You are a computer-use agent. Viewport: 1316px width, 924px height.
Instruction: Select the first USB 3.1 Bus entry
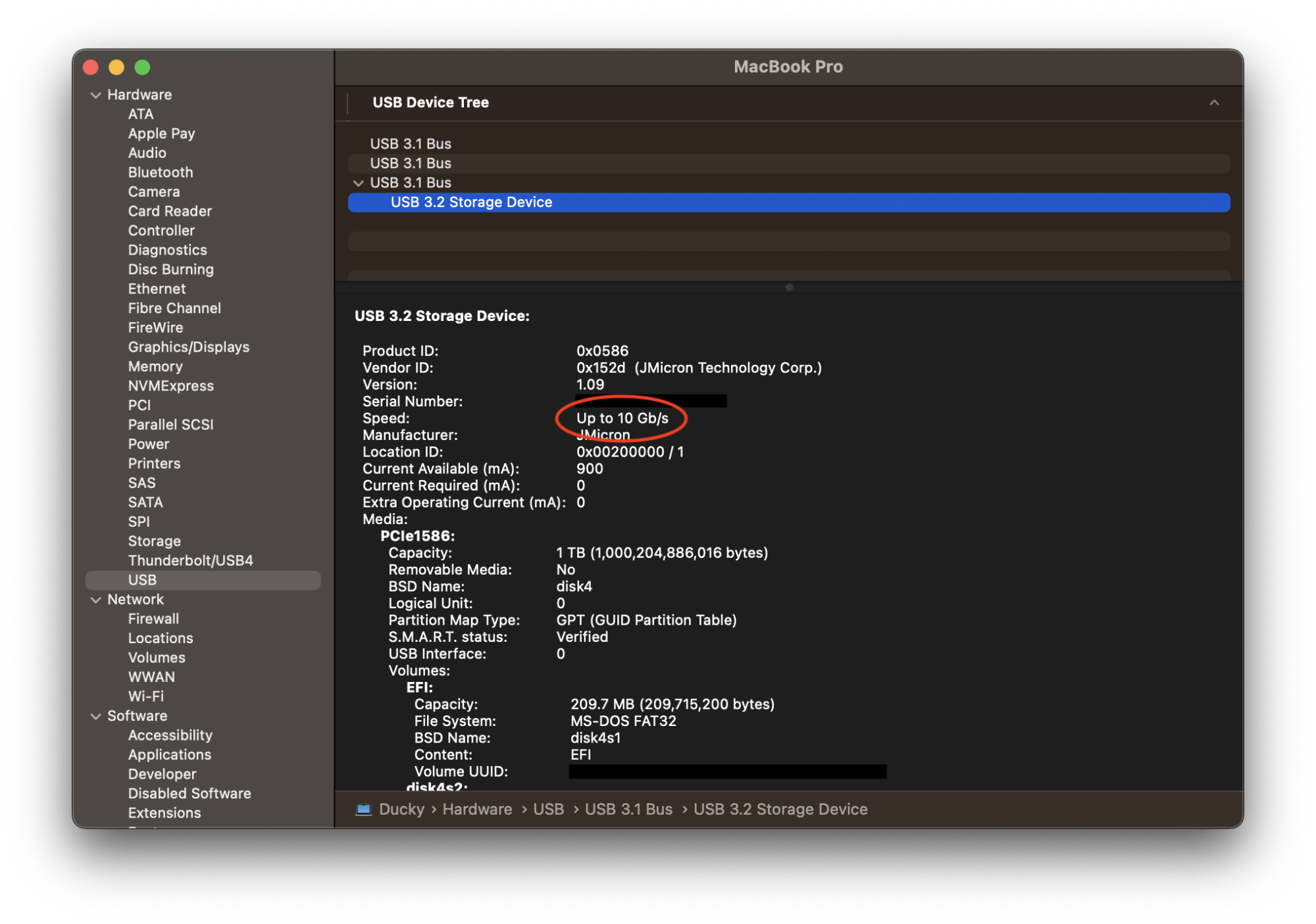click(411, 144)
